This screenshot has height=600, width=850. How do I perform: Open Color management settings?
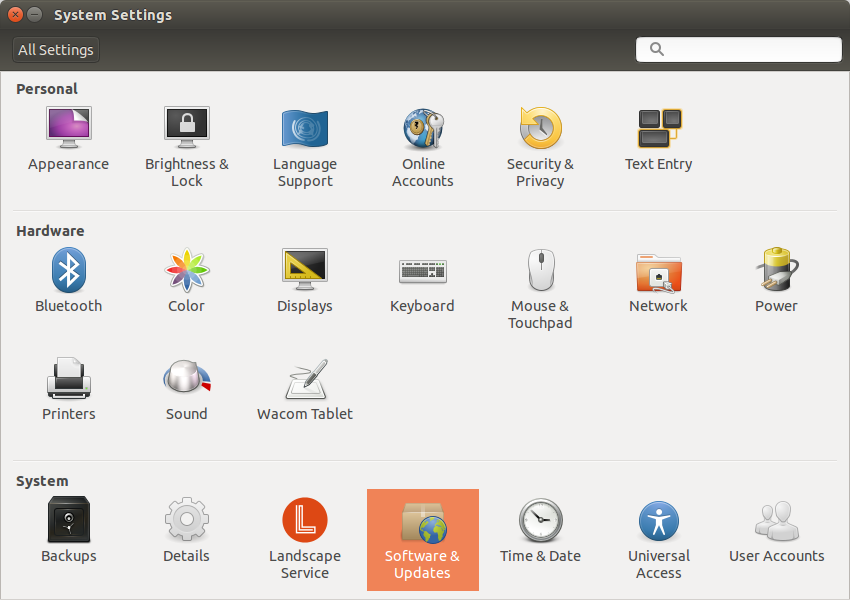pos(186,280)
